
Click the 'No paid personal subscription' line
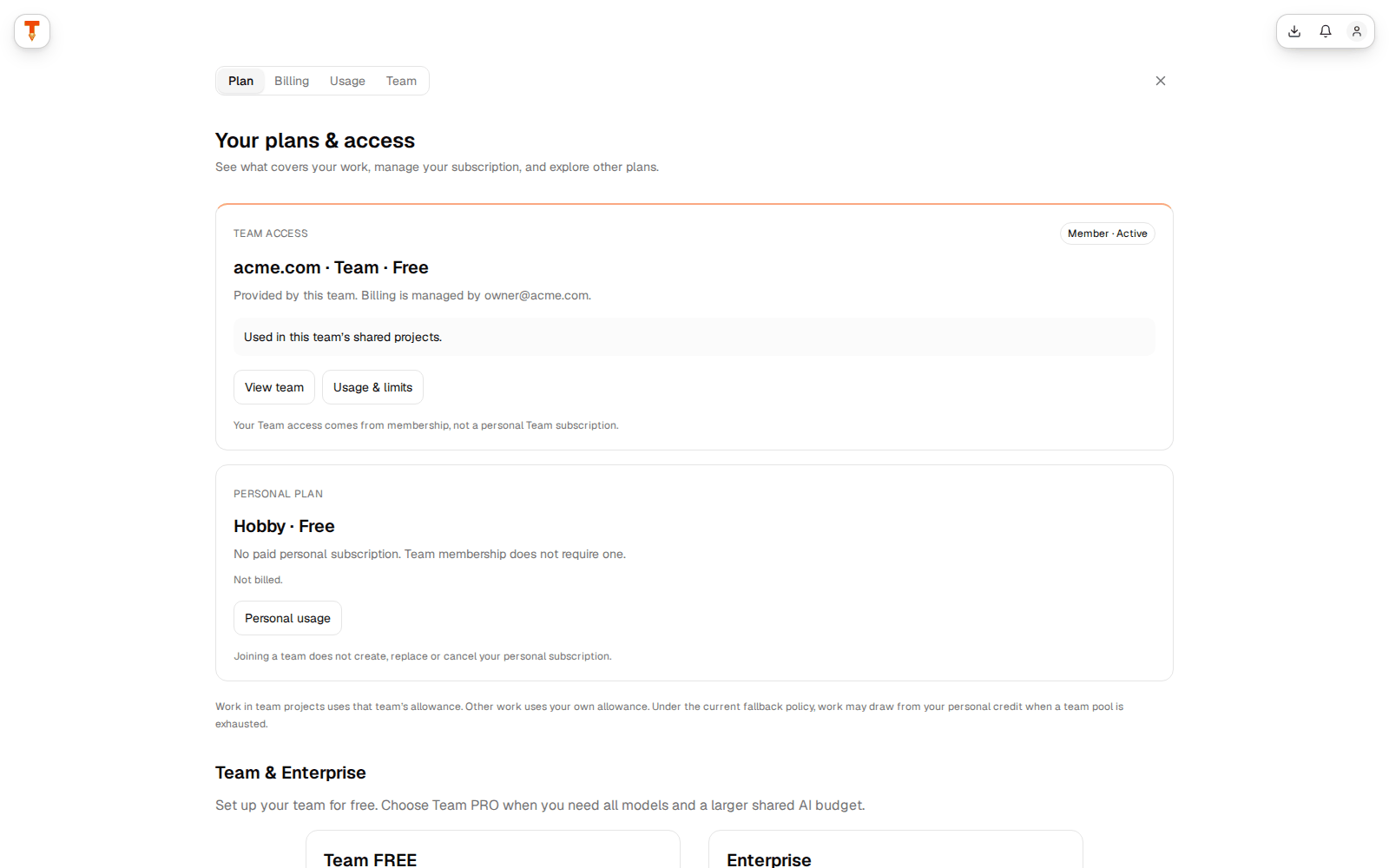pyautogui.click(x=430, y=554)
